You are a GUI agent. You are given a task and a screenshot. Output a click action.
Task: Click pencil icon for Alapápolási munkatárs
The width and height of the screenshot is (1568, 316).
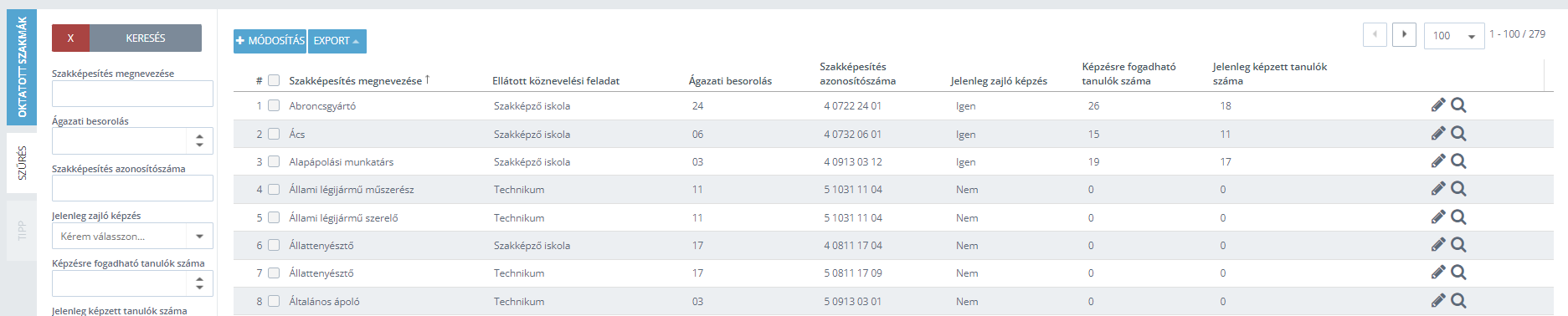[1438, 161]
